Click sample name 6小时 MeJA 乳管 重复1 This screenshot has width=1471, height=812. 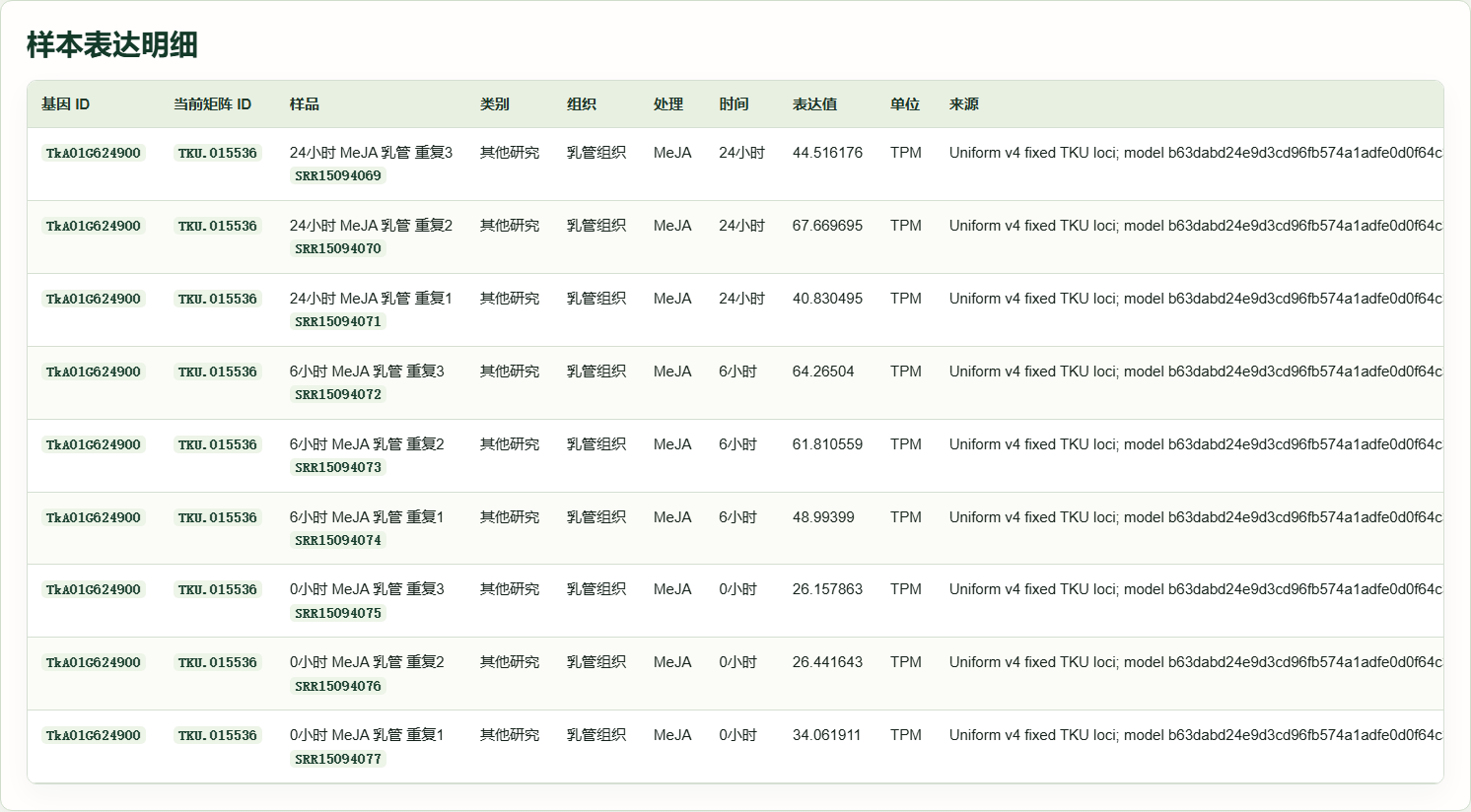[x=367, y=517]
